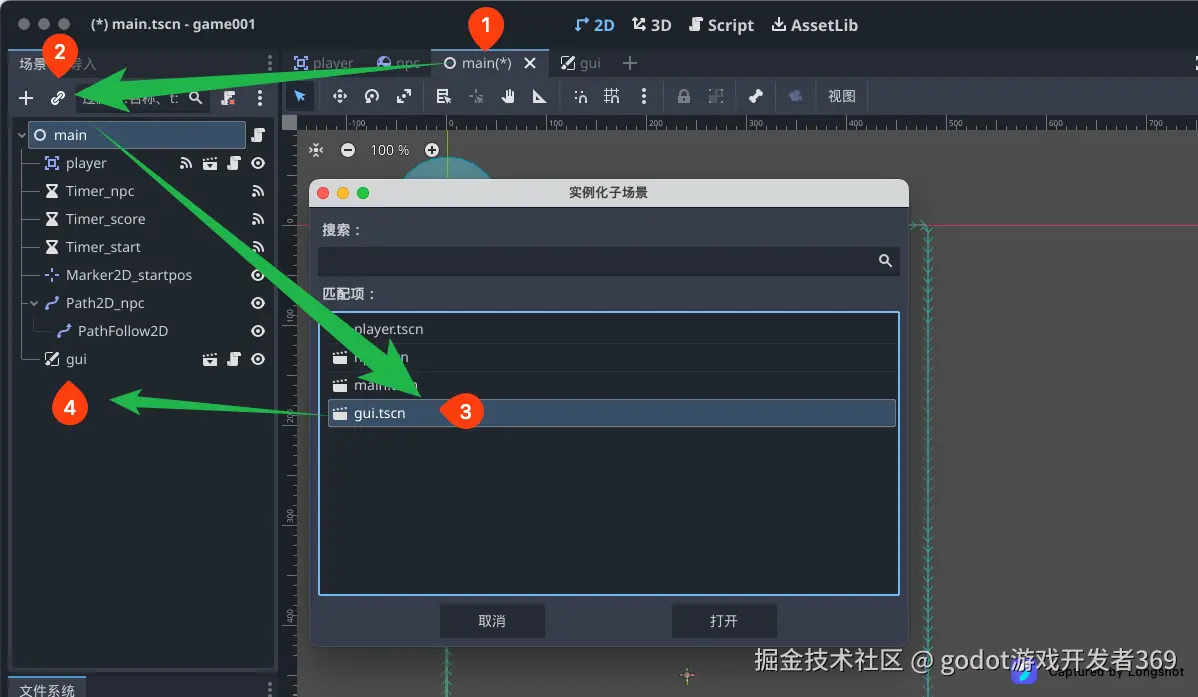Toggle visibility of Marker2D_startpos
Viewport: 1198px width, 697px height.
click(258, 275)
